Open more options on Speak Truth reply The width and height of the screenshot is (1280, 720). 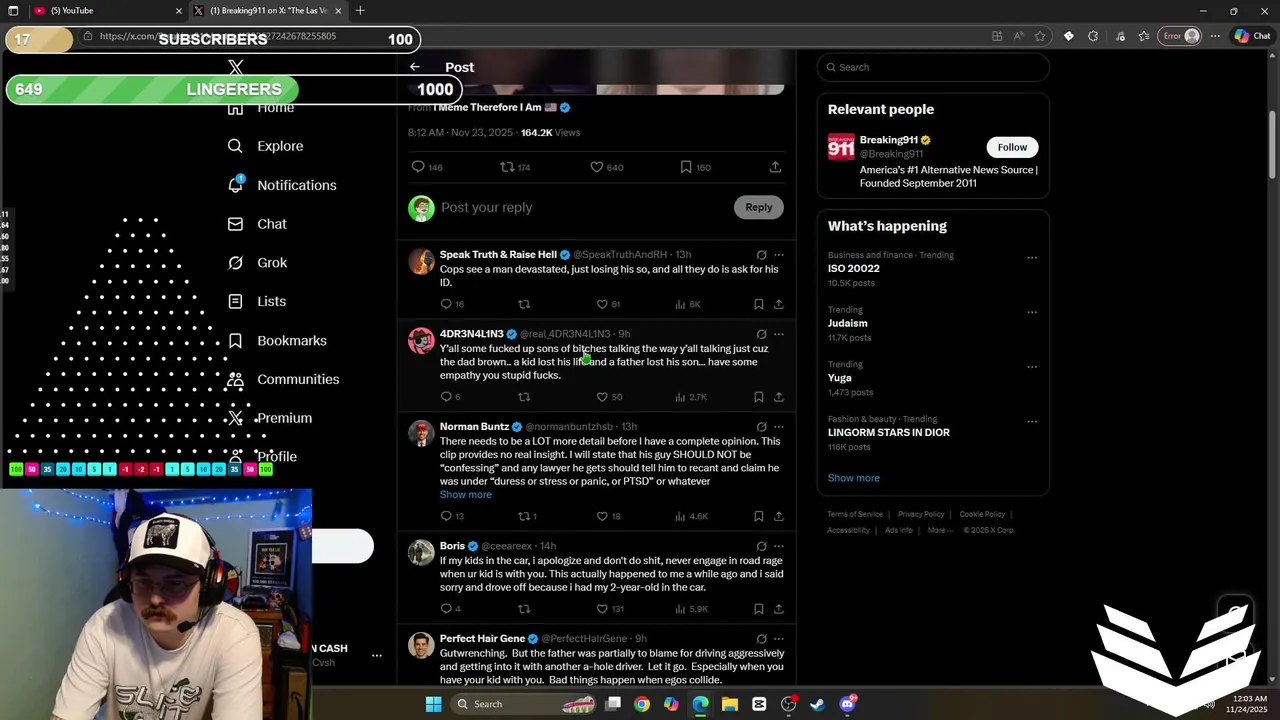pos(779,255)
